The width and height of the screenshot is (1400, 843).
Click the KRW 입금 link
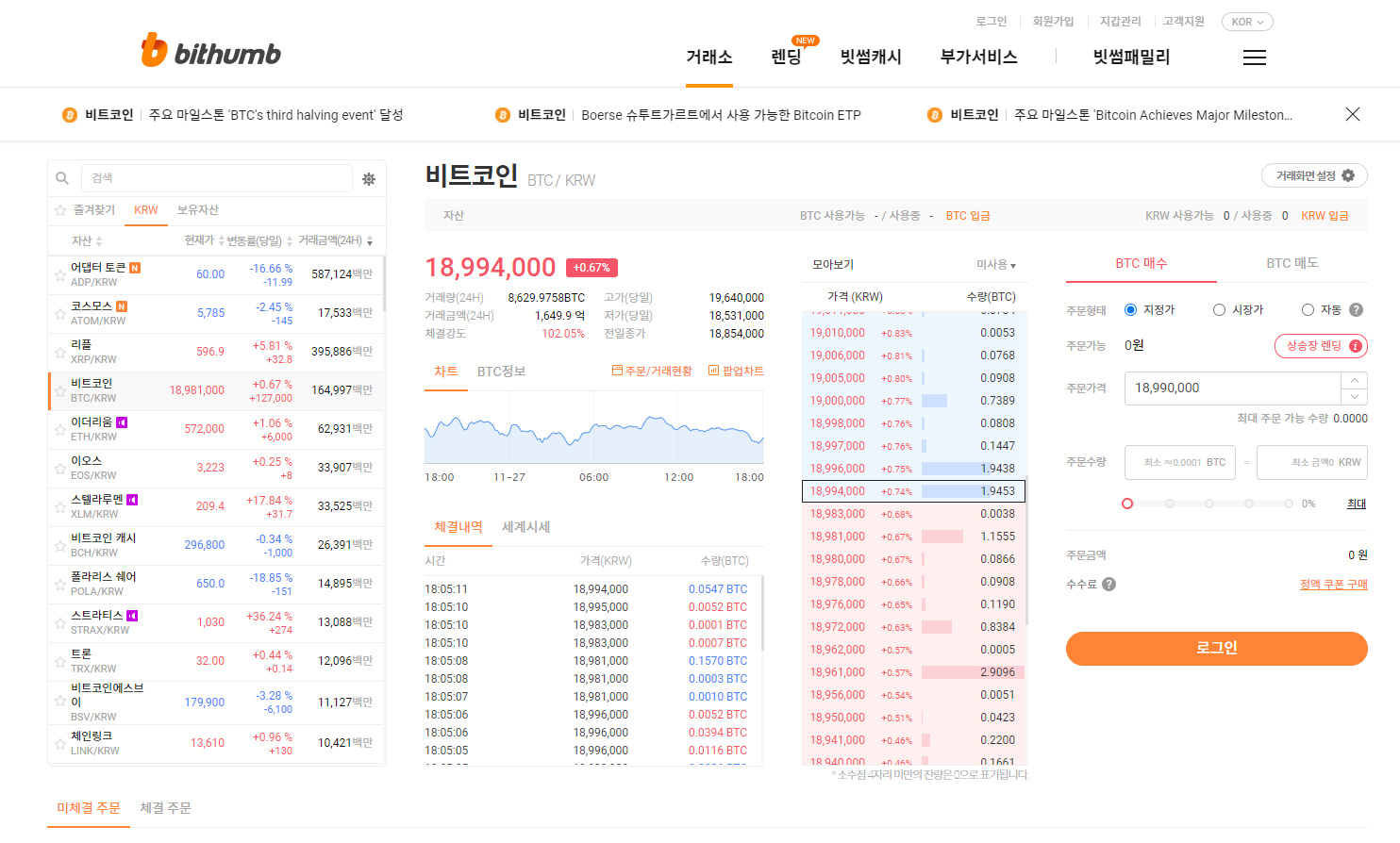pos(1325,216)
